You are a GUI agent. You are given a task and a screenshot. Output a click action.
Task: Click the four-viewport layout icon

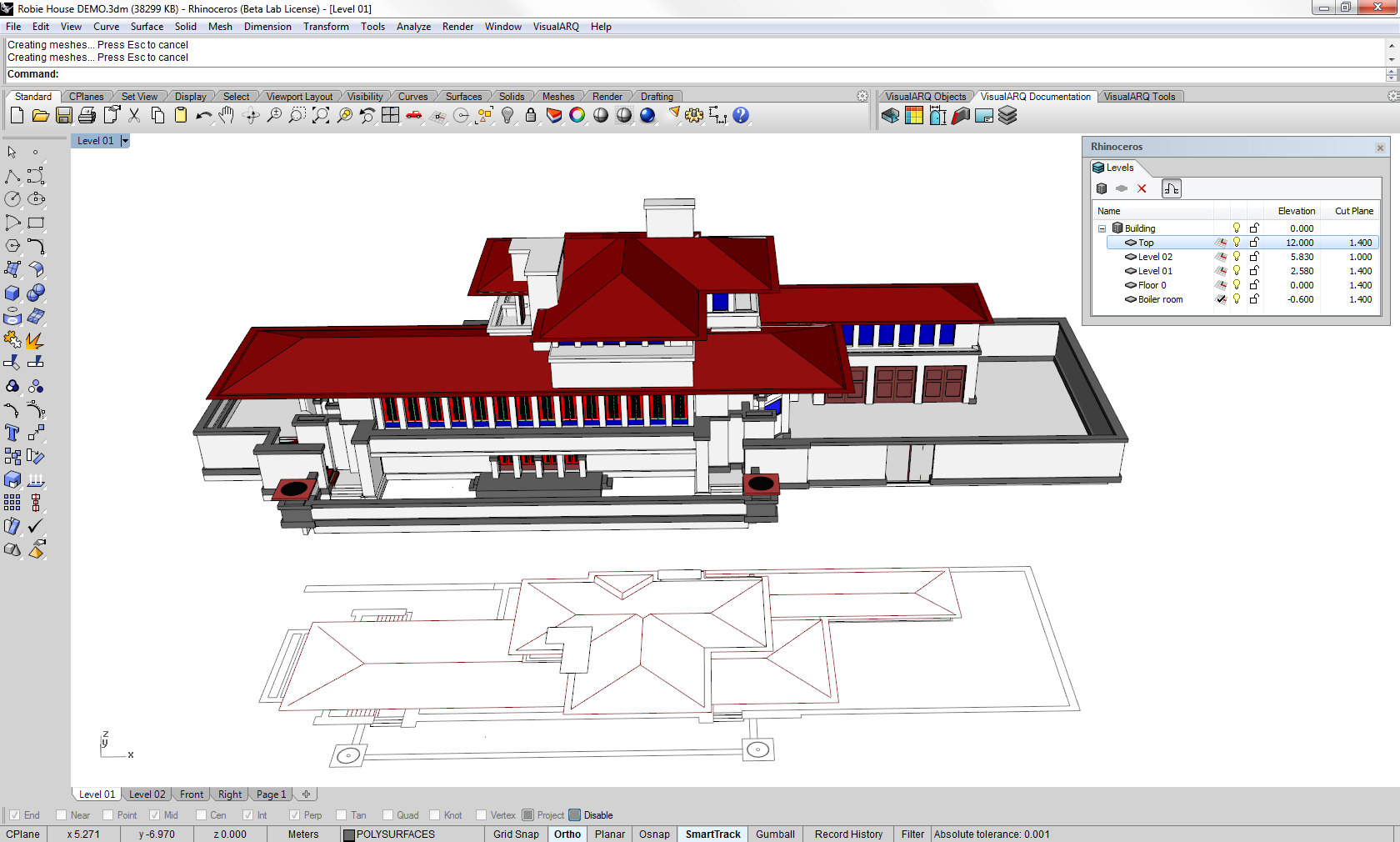(390, 116)
